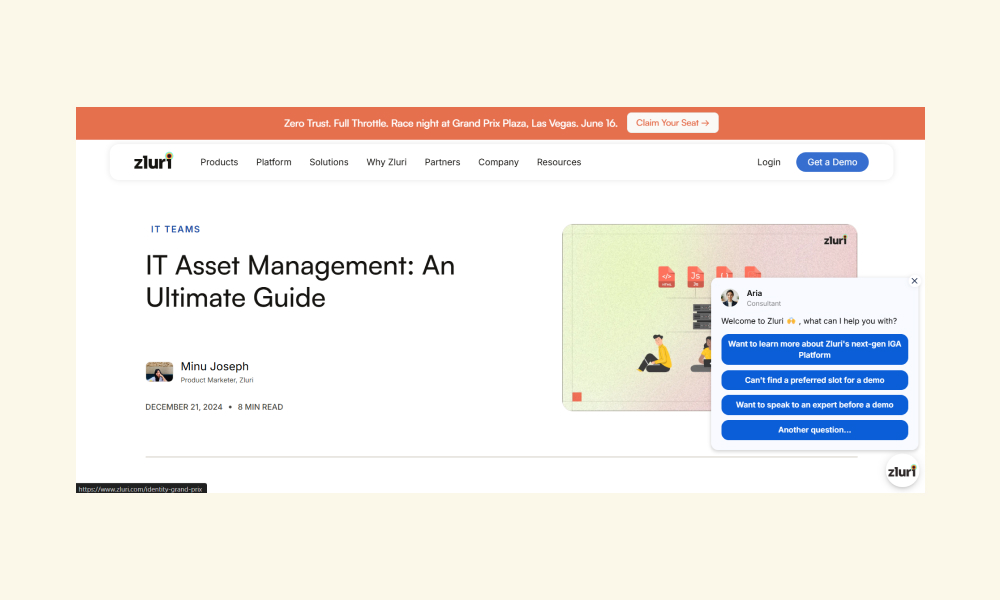The width and height of the screenshot is (1000, 600).
Task: Click the Login link
Action: 768,162
